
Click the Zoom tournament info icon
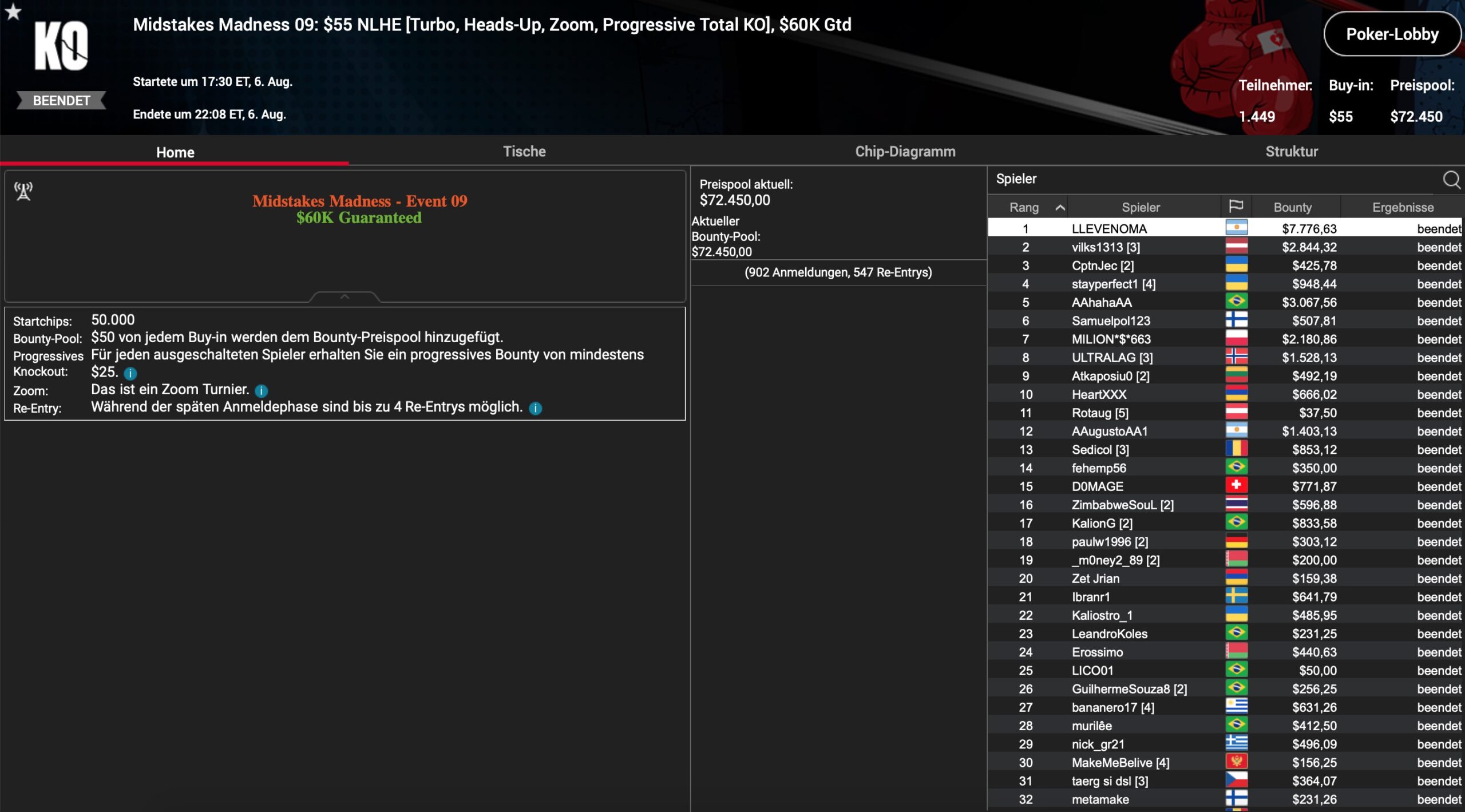point(261,391)
